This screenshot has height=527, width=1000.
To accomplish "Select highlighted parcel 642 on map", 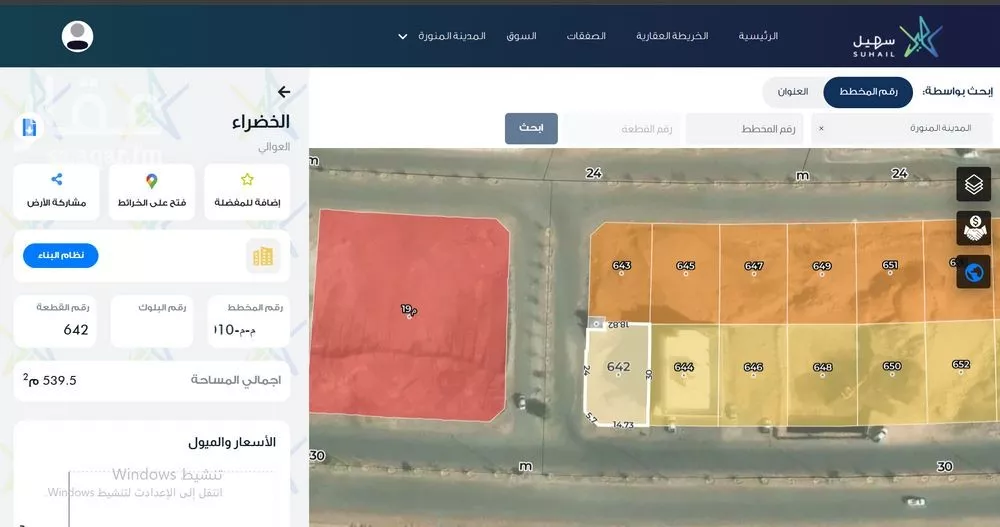I will [x=618, y=375].
